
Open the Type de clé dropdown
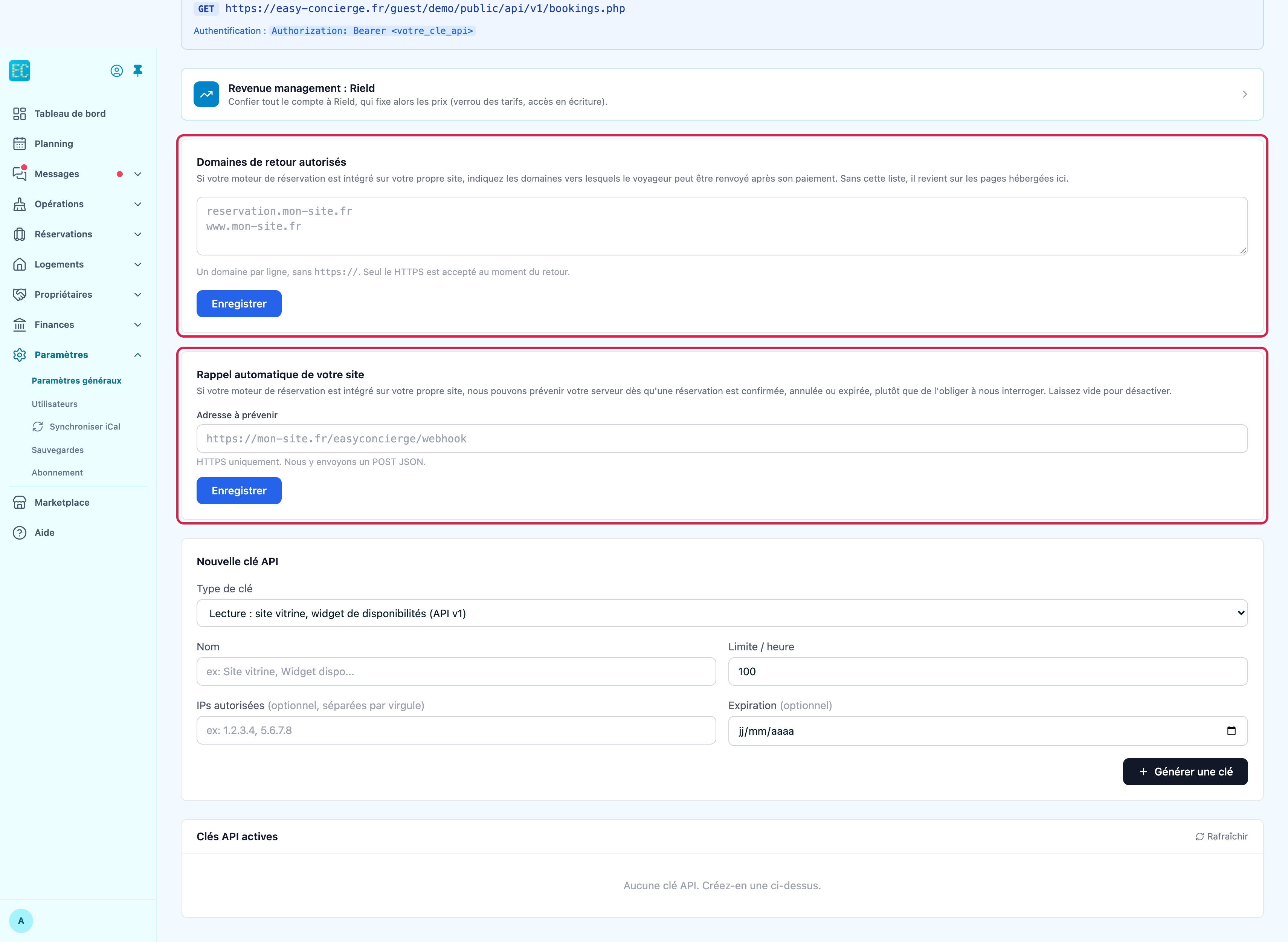point(722,613)
